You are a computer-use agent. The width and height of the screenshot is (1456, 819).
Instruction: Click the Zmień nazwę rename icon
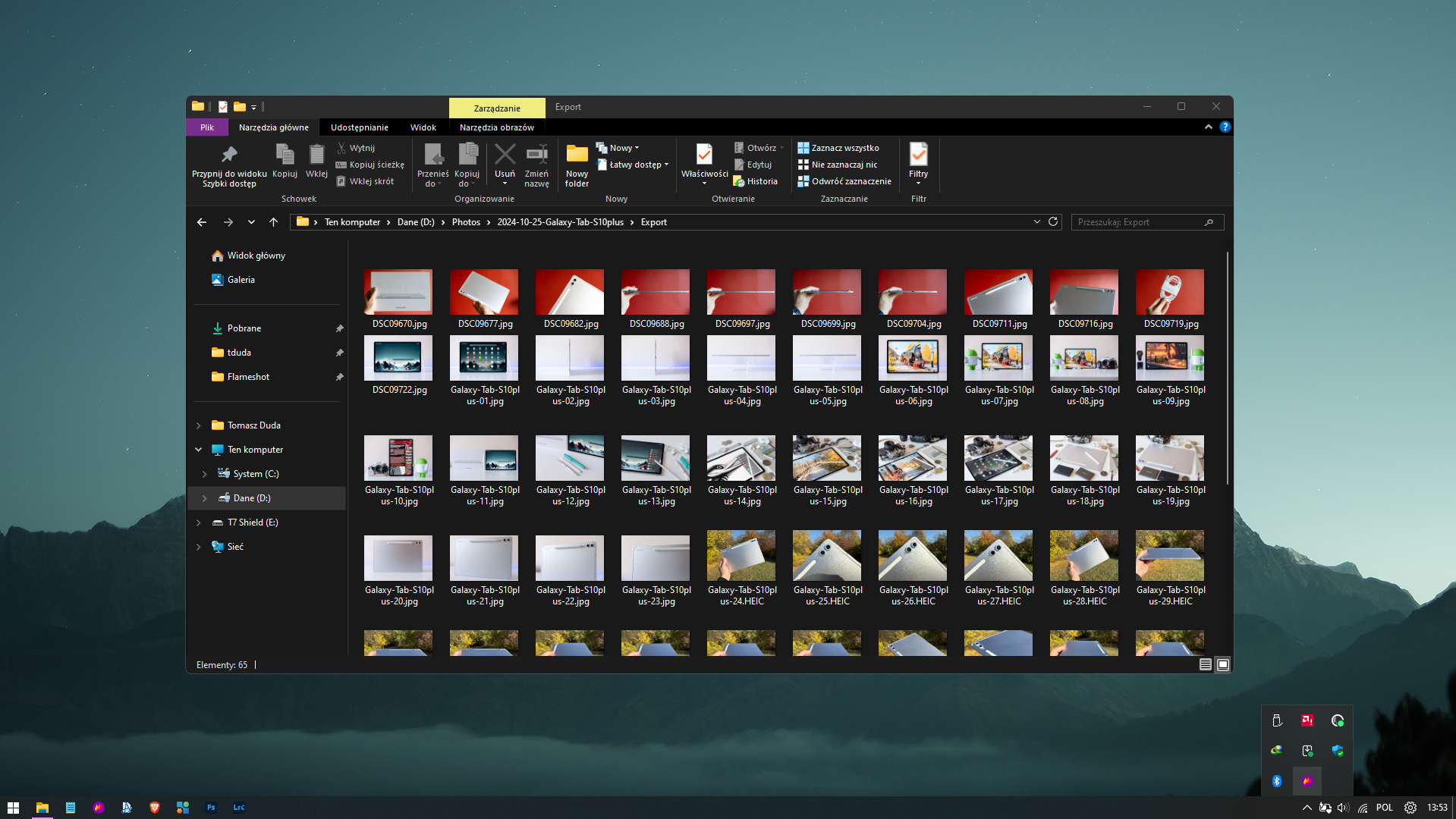[x=536, y=155]
